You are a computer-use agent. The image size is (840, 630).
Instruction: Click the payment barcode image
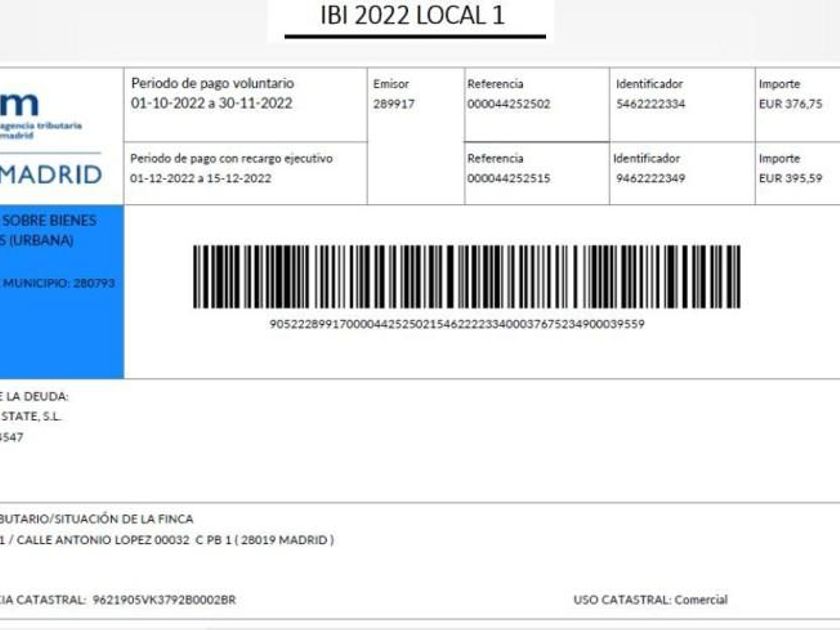[467, 276]
